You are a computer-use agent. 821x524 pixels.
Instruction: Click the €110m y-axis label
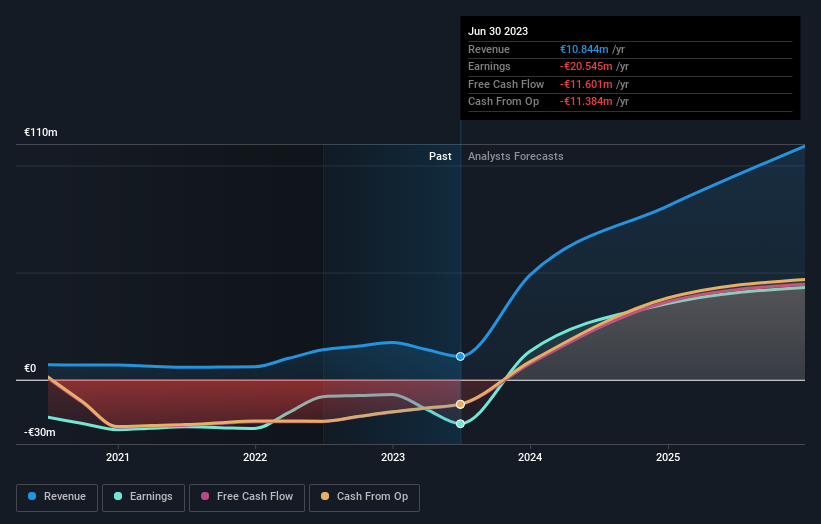40,132
